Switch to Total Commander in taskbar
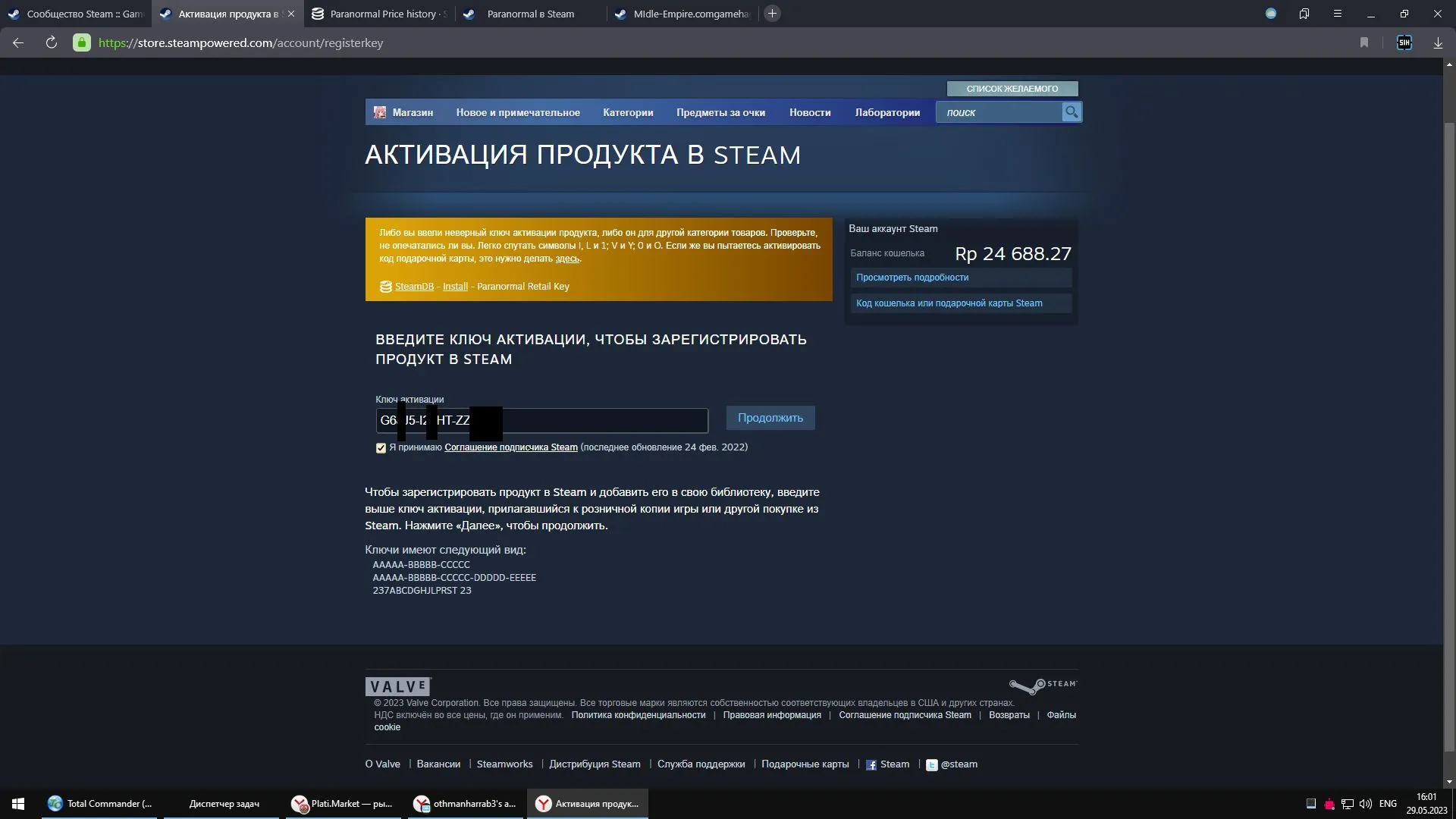 point(99,804)
